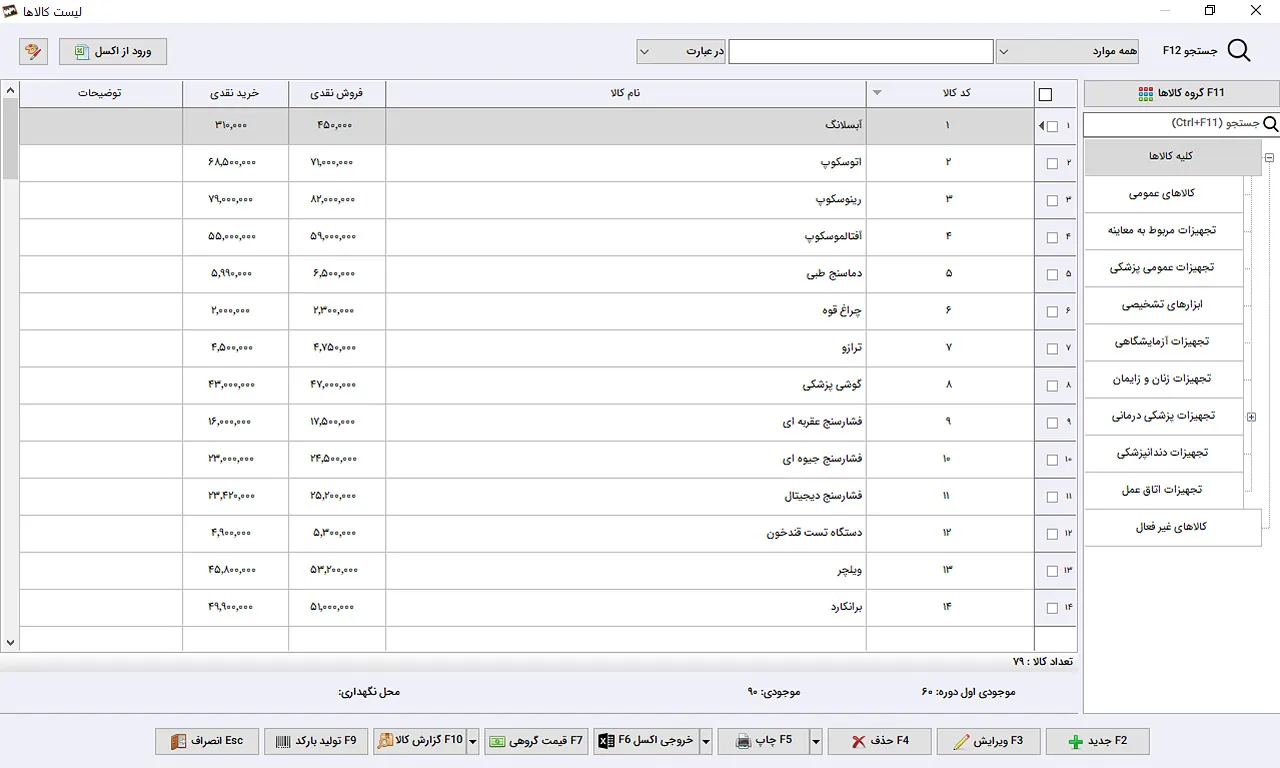Select the گوشی پزشکی product name cell
The width and height of the screenshot is (1280, 768).
click(x=626, y=385)
